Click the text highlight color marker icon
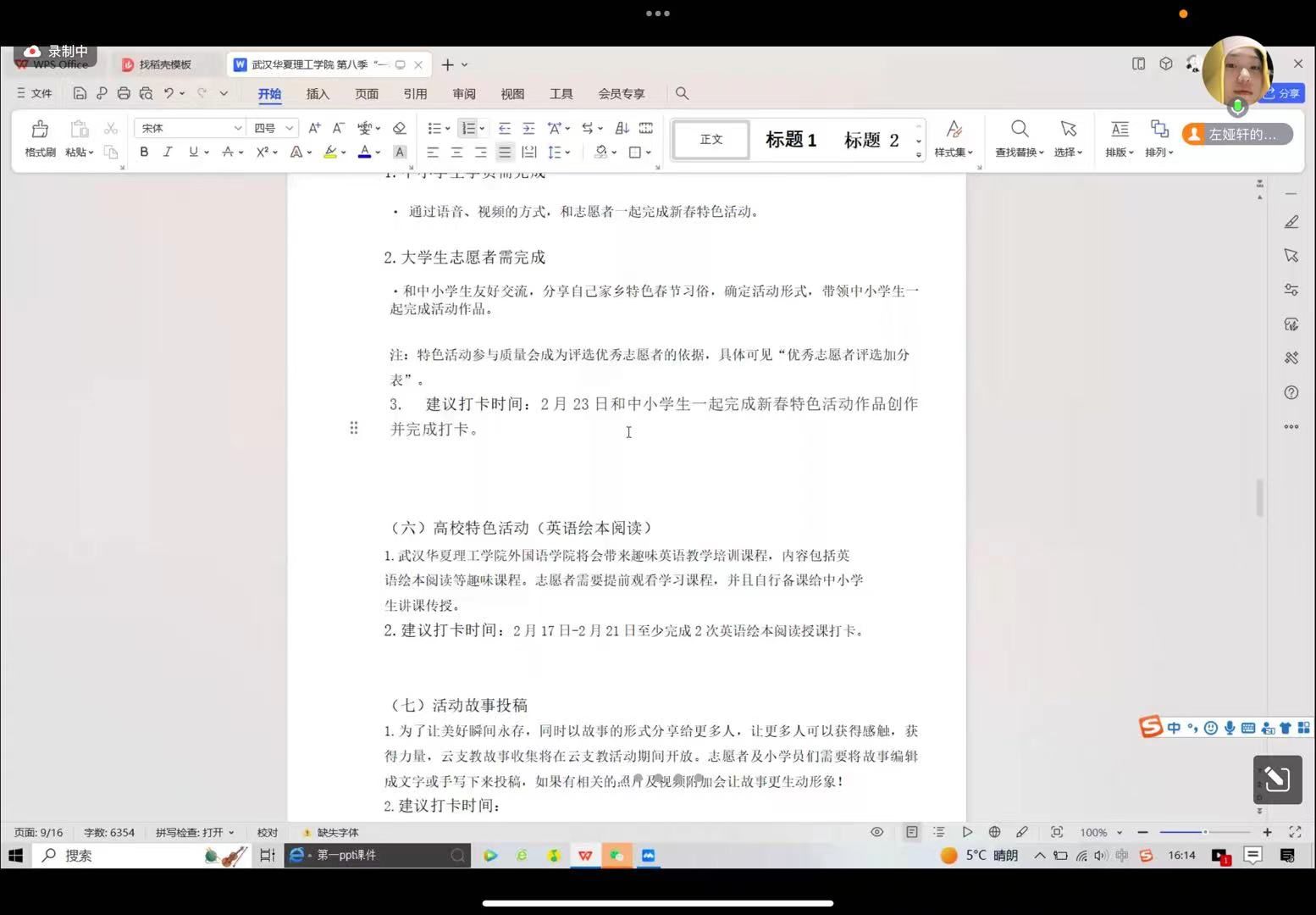1316x915 pixels. 330,152
